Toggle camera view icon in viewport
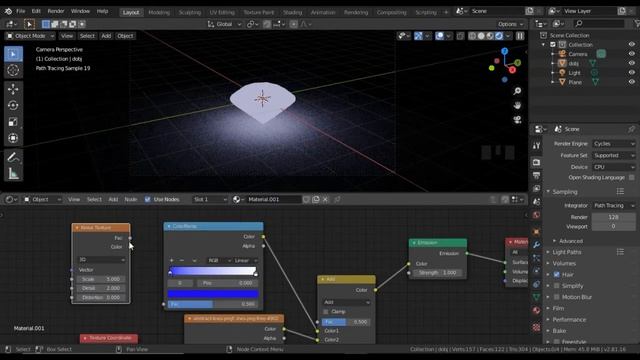 pos(517,120)
